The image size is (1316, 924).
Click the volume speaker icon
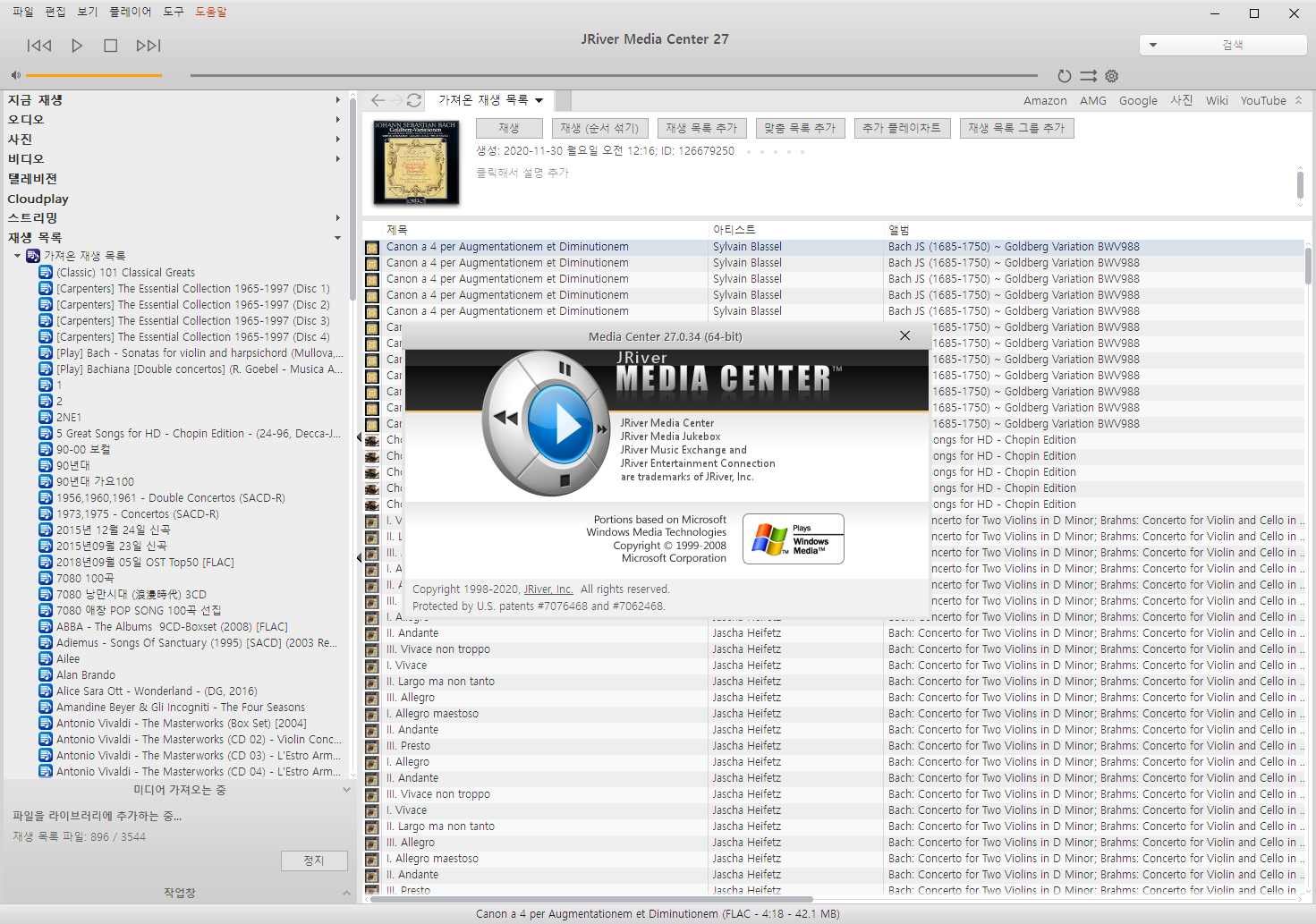tap(15, 75)
